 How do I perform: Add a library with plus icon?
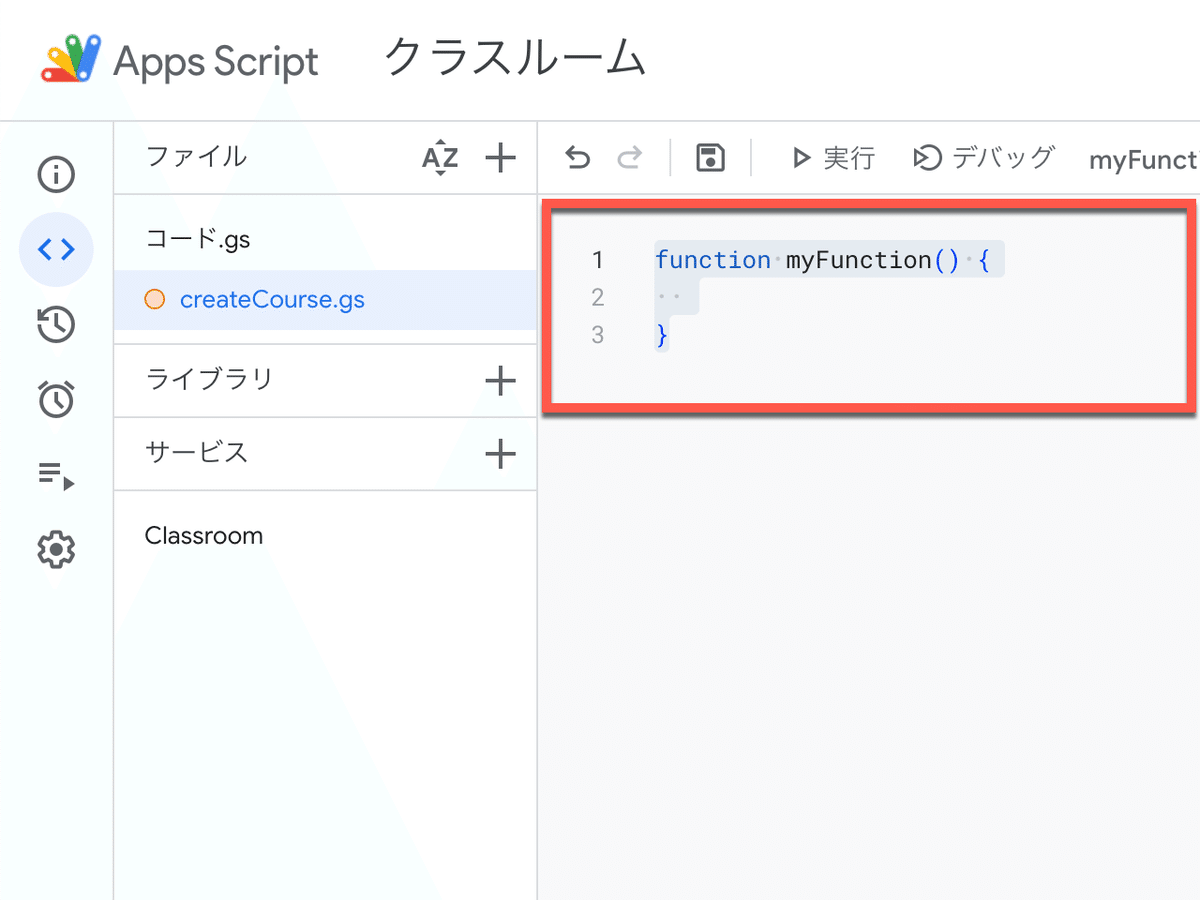coord(500,380)
